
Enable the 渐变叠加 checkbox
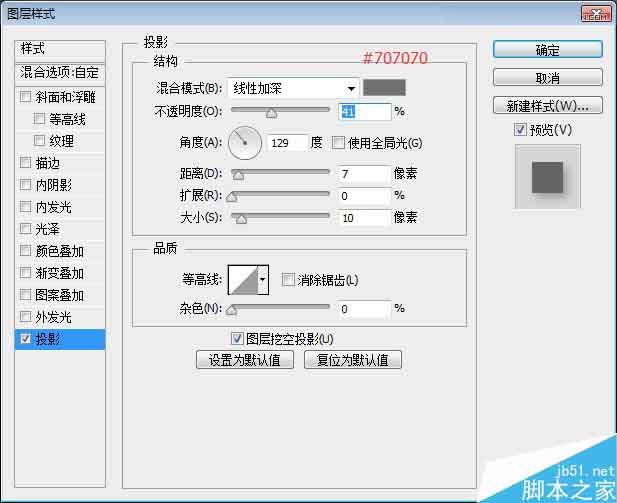click(25, 272)
